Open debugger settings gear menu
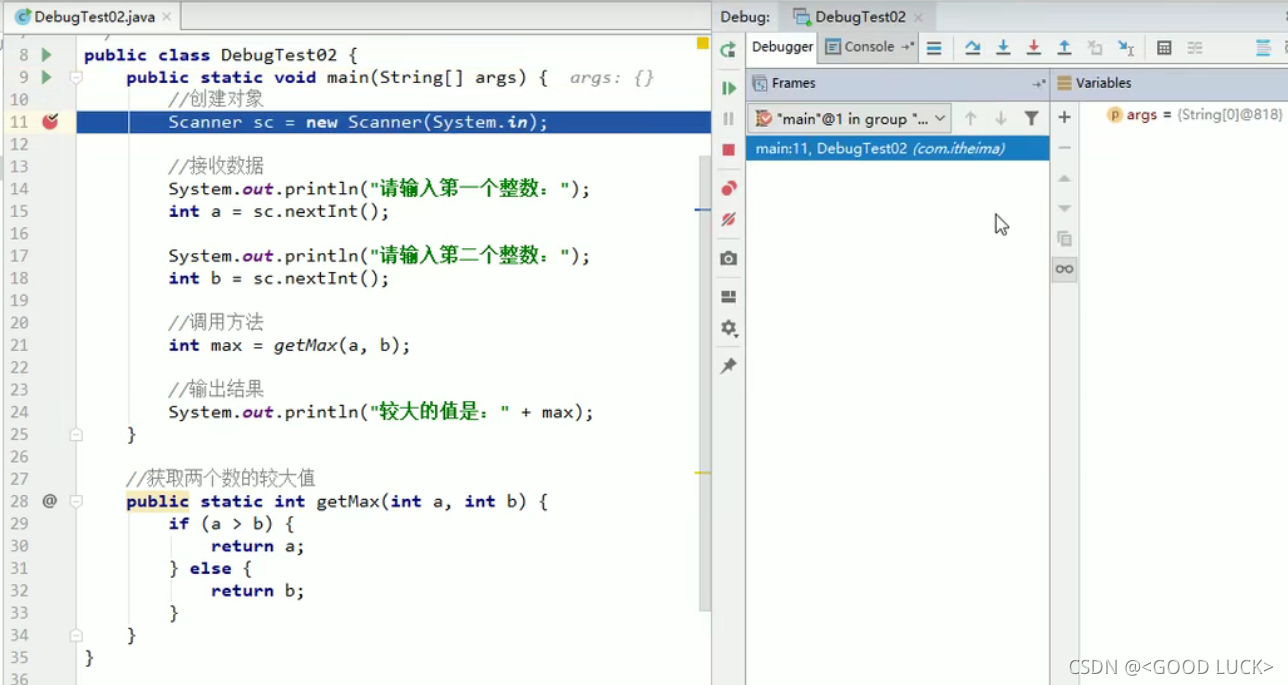Viewport: 1288px width, 685px height. (728, 328)
